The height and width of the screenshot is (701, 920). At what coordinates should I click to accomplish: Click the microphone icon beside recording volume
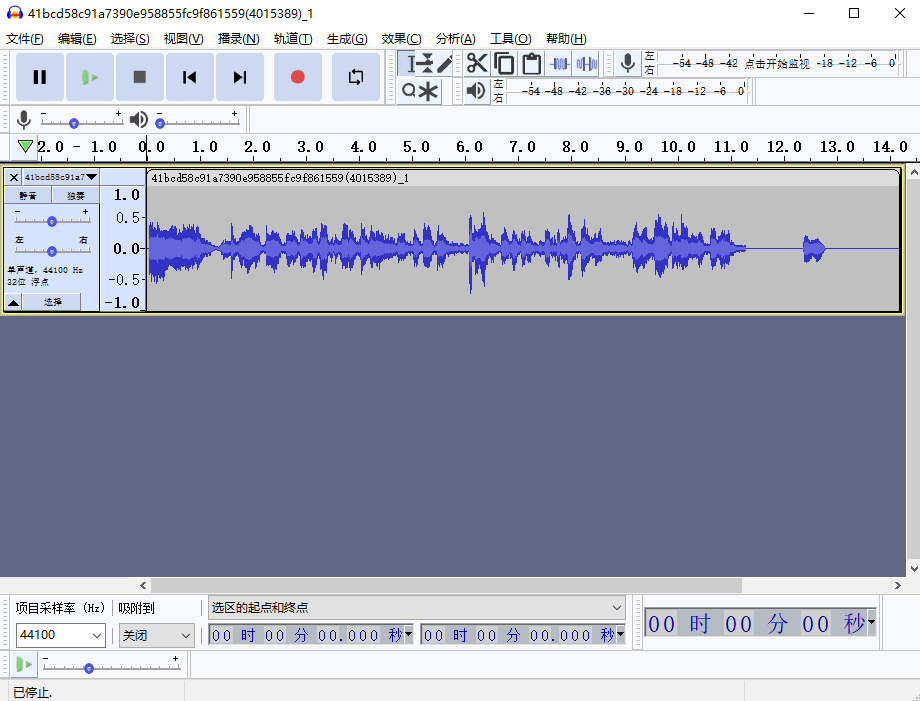pyautogui.click(x=23, y=120)
